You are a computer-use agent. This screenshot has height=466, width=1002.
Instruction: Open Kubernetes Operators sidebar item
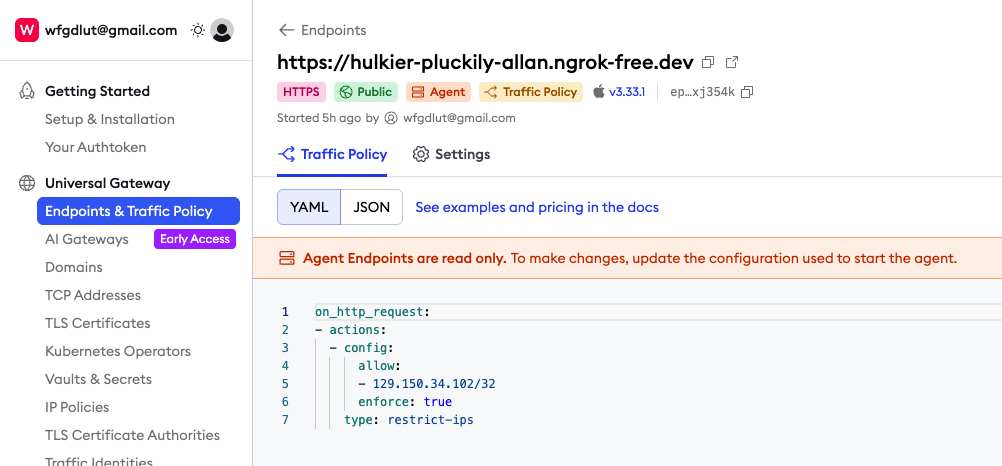tap(118, 351)
